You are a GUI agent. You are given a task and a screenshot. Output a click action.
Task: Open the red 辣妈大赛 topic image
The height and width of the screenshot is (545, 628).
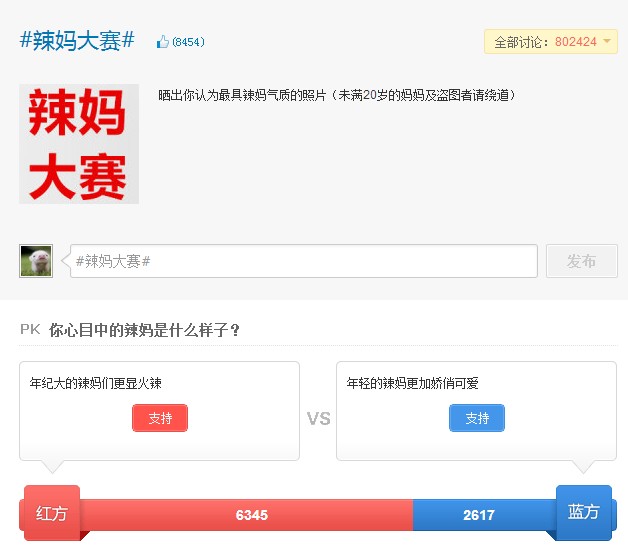79,144
